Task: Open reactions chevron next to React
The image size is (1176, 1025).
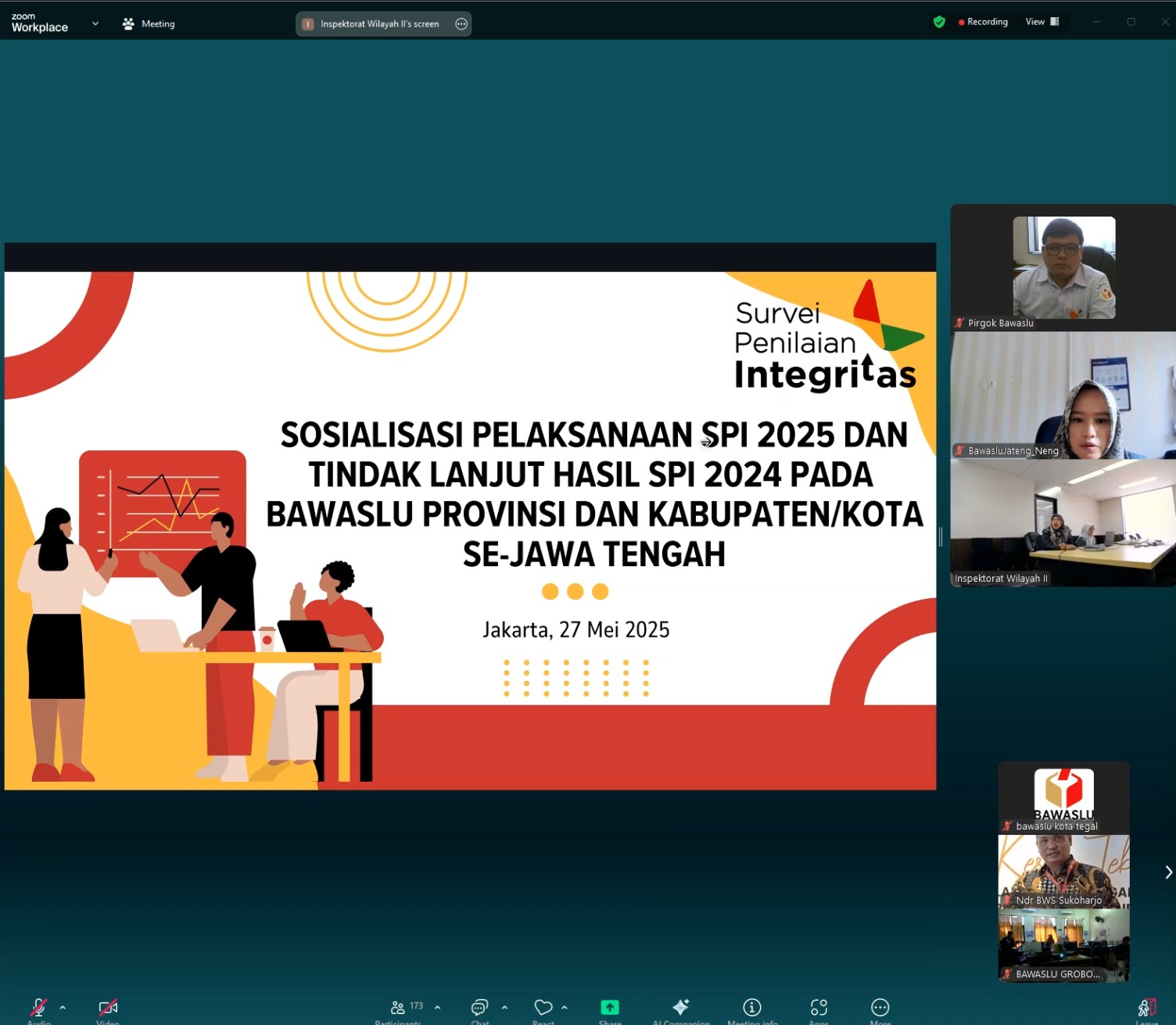Action: 565,1007
